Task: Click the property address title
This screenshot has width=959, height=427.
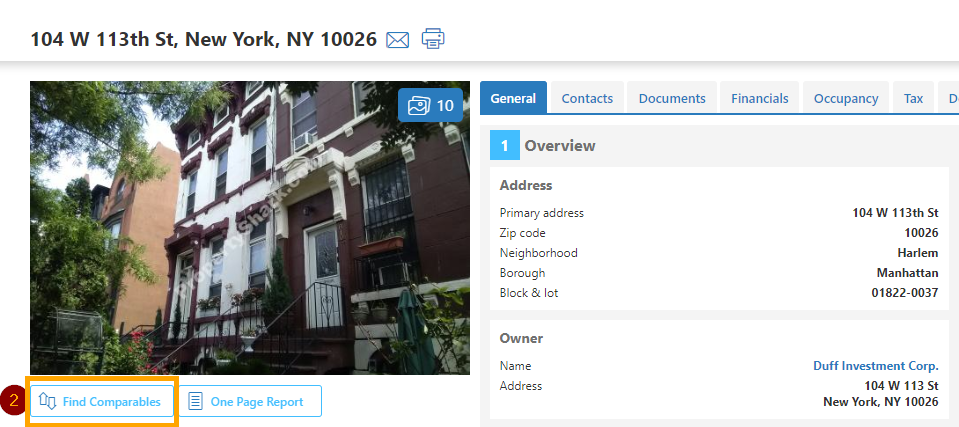Action: pos(204,39)
